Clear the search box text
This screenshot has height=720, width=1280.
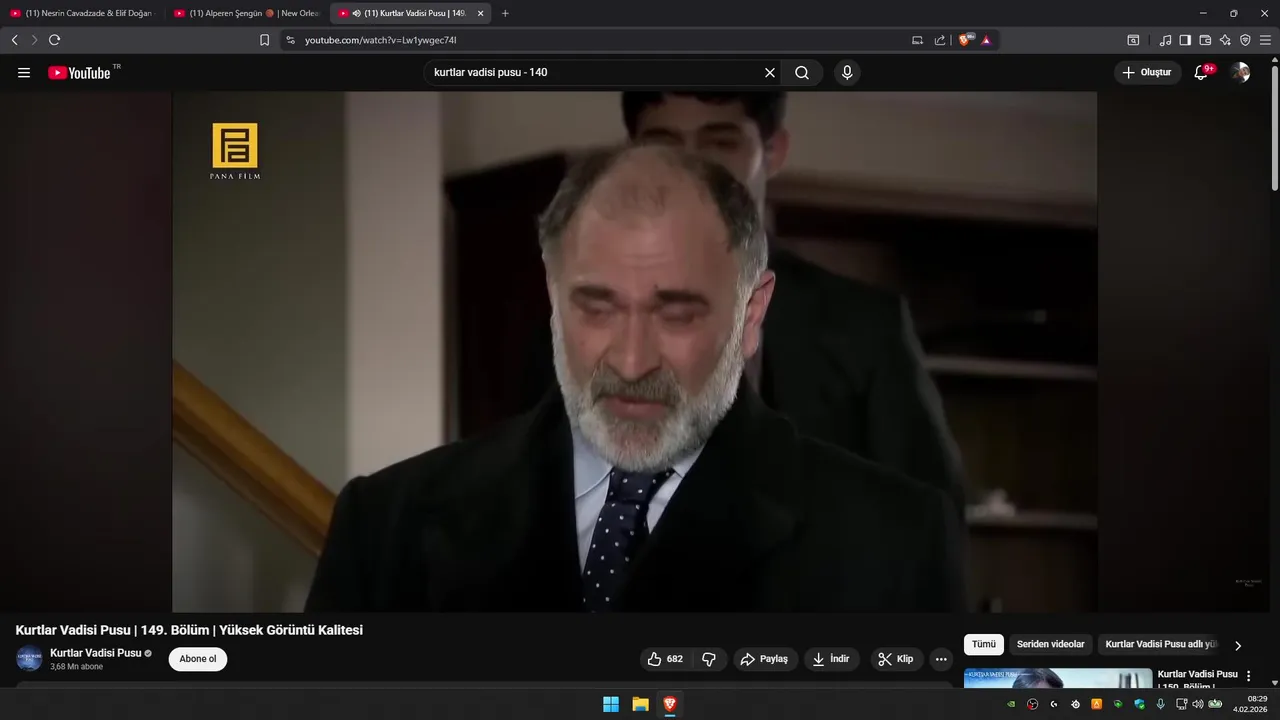pos(770,73)
